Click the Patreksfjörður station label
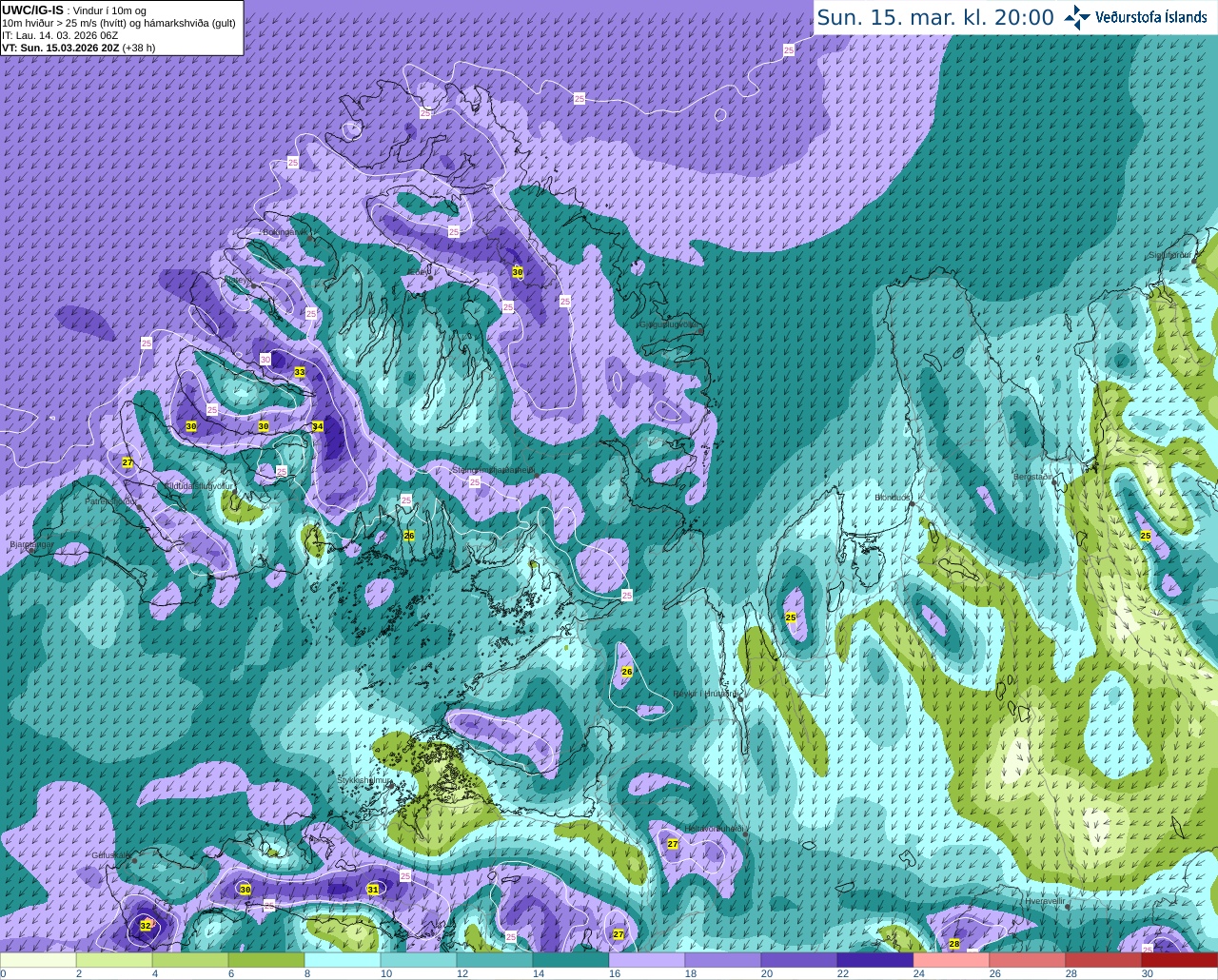 tap(110, 500)
